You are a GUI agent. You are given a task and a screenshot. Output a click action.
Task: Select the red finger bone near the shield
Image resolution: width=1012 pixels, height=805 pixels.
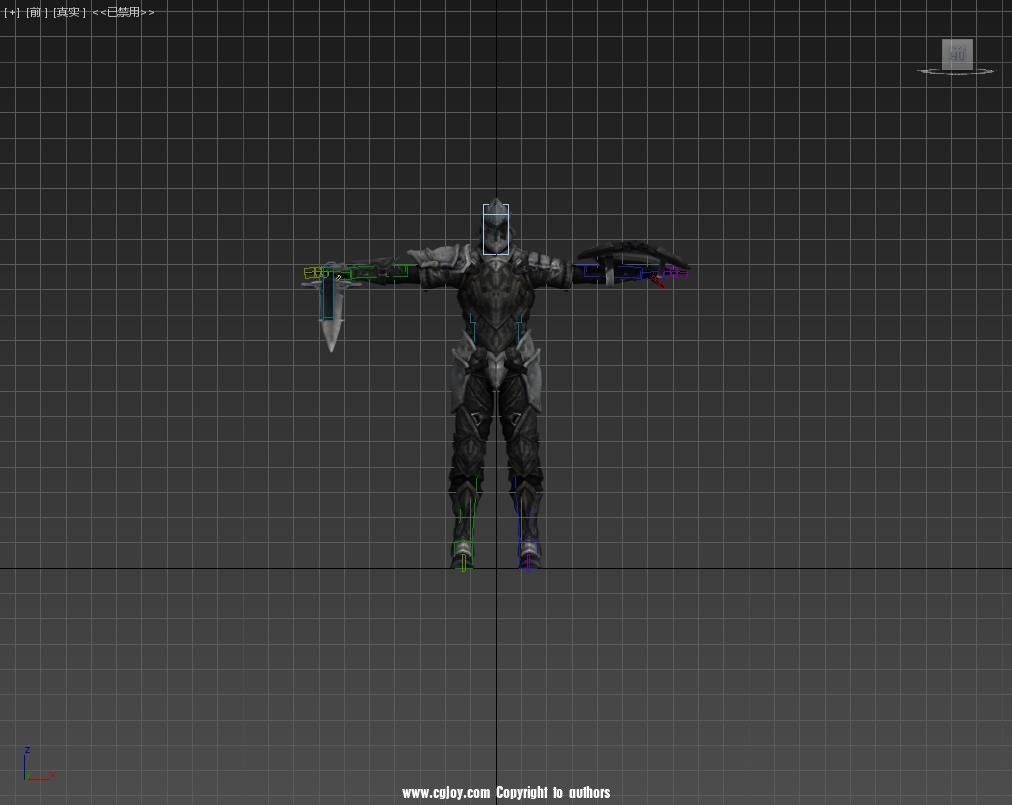tap(657, 282)
